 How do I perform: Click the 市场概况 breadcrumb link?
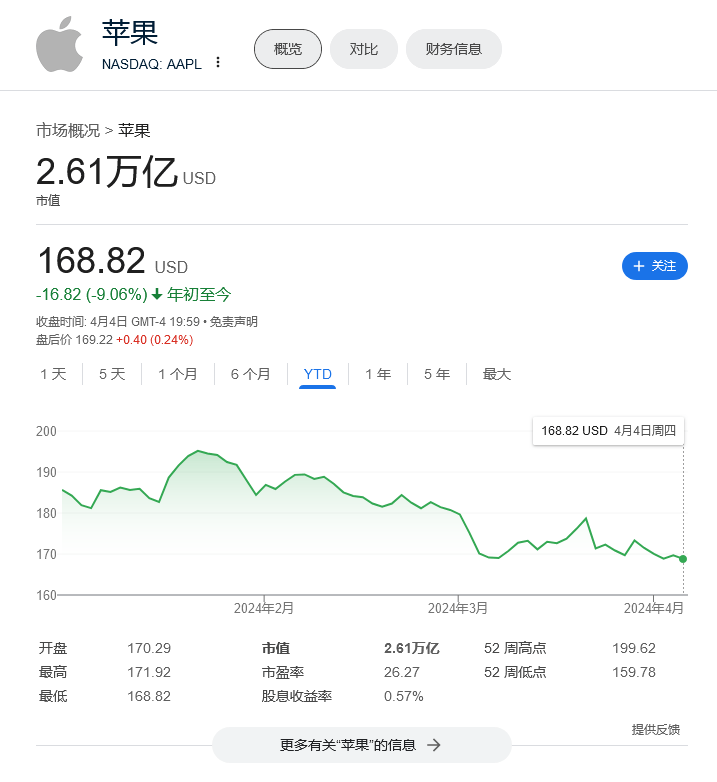point(68,131)
